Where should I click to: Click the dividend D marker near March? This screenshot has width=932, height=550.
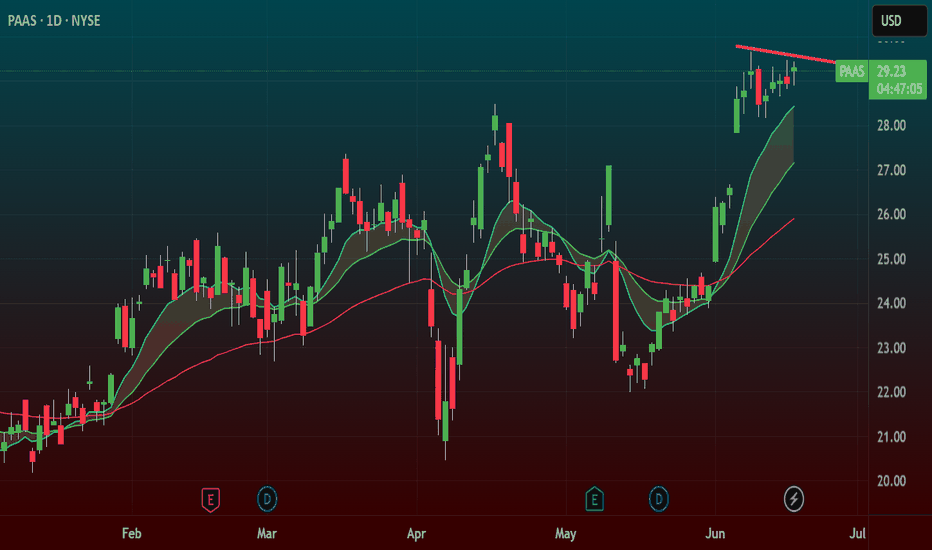(x=267, y=499)
